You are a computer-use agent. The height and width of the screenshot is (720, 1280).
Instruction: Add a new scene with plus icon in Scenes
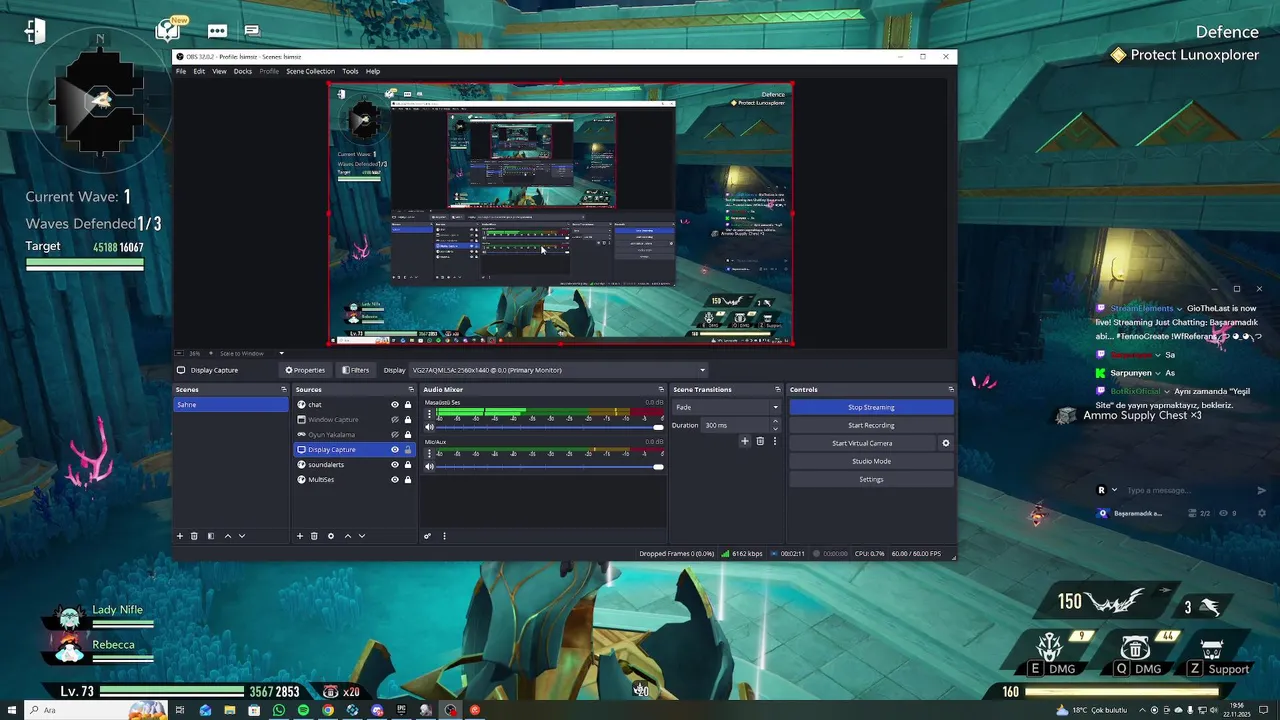click(180, 536)
